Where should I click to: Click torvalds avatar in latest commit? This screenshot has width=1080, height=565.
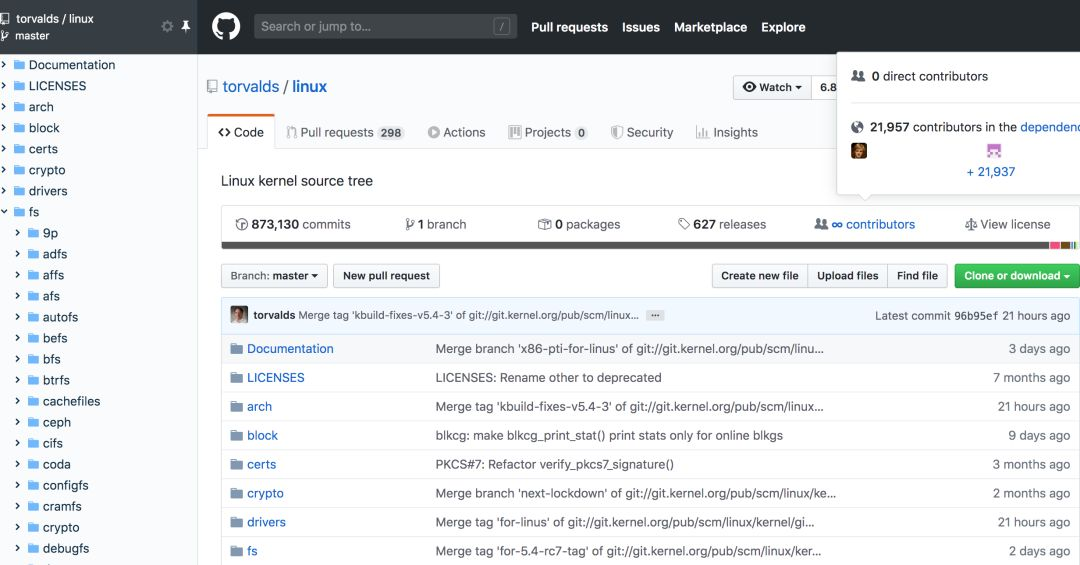[x=239, y=315]
